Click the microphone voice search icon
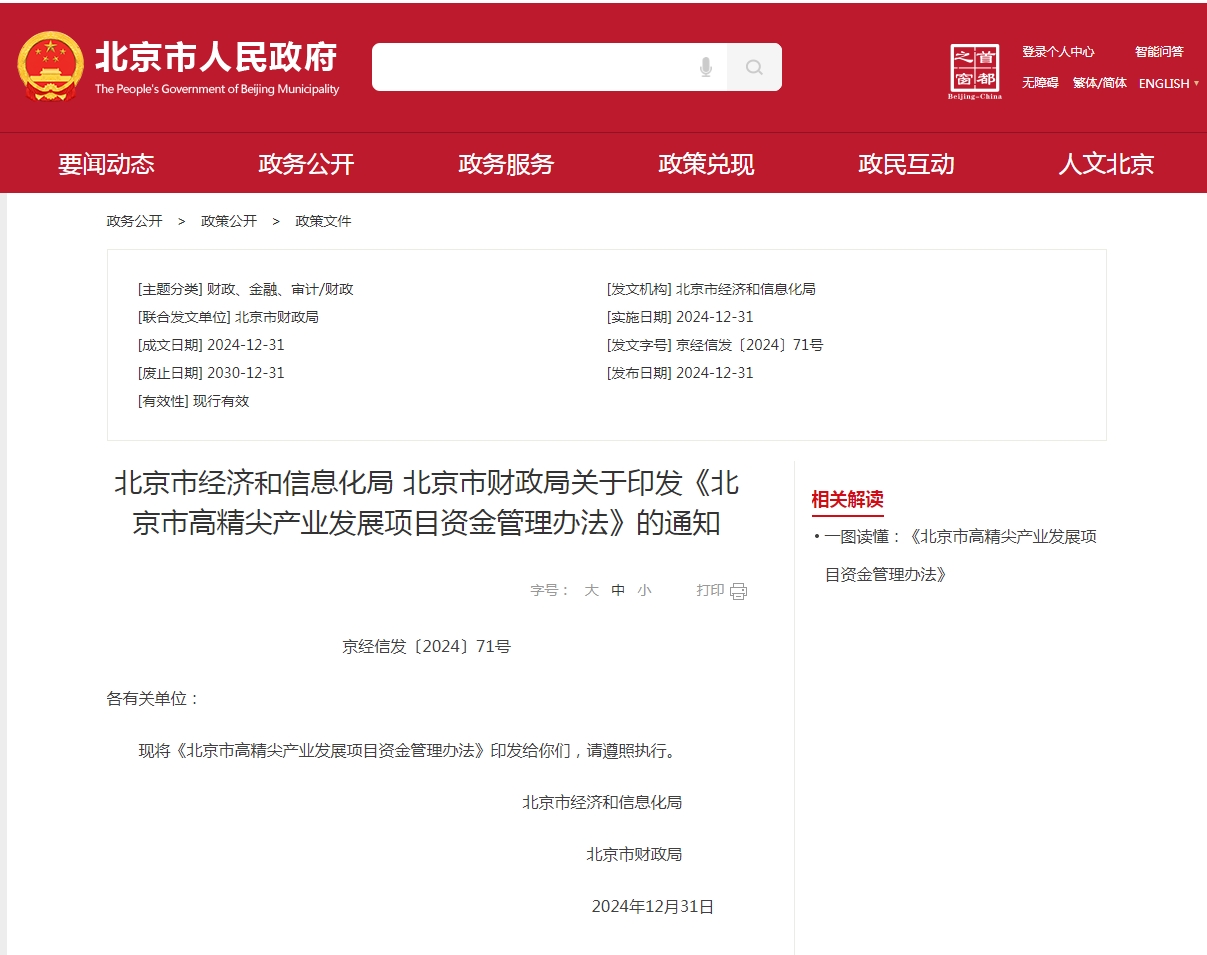Image resolution: width=1207 pixels, height=955 pixels. (x=705, y=67)
